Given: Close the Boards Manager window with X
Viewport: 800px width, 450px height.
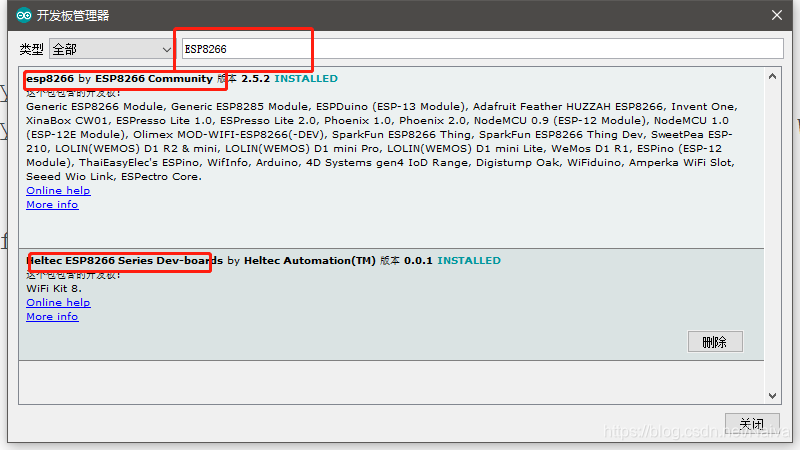Looking at the screenshot, I should coord(777,15).
